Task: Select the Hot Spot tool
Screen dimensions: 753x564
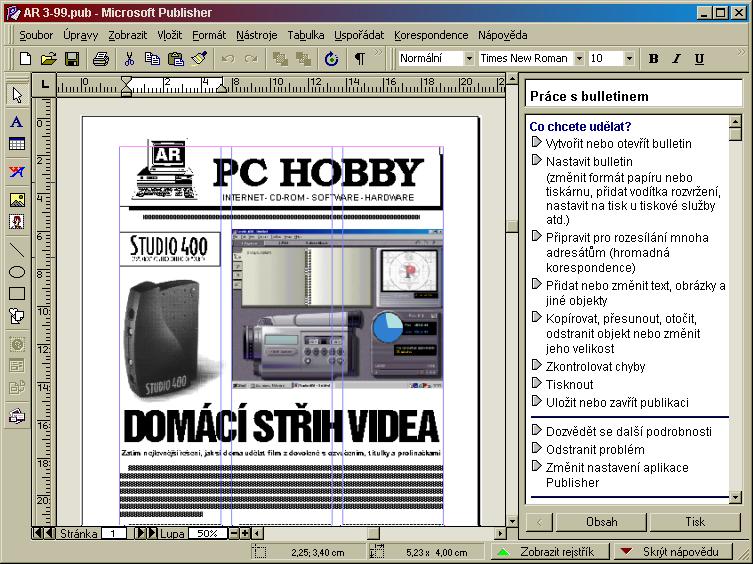Action: click(x=17, y=344)
